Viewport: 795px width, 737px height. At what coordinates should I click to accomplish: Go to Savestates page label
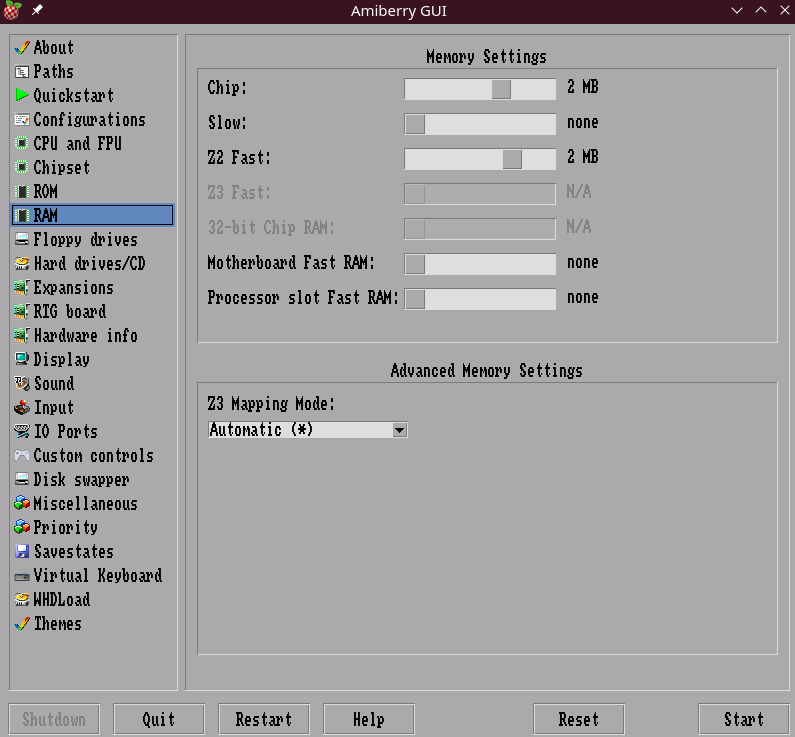coord(74,551)
